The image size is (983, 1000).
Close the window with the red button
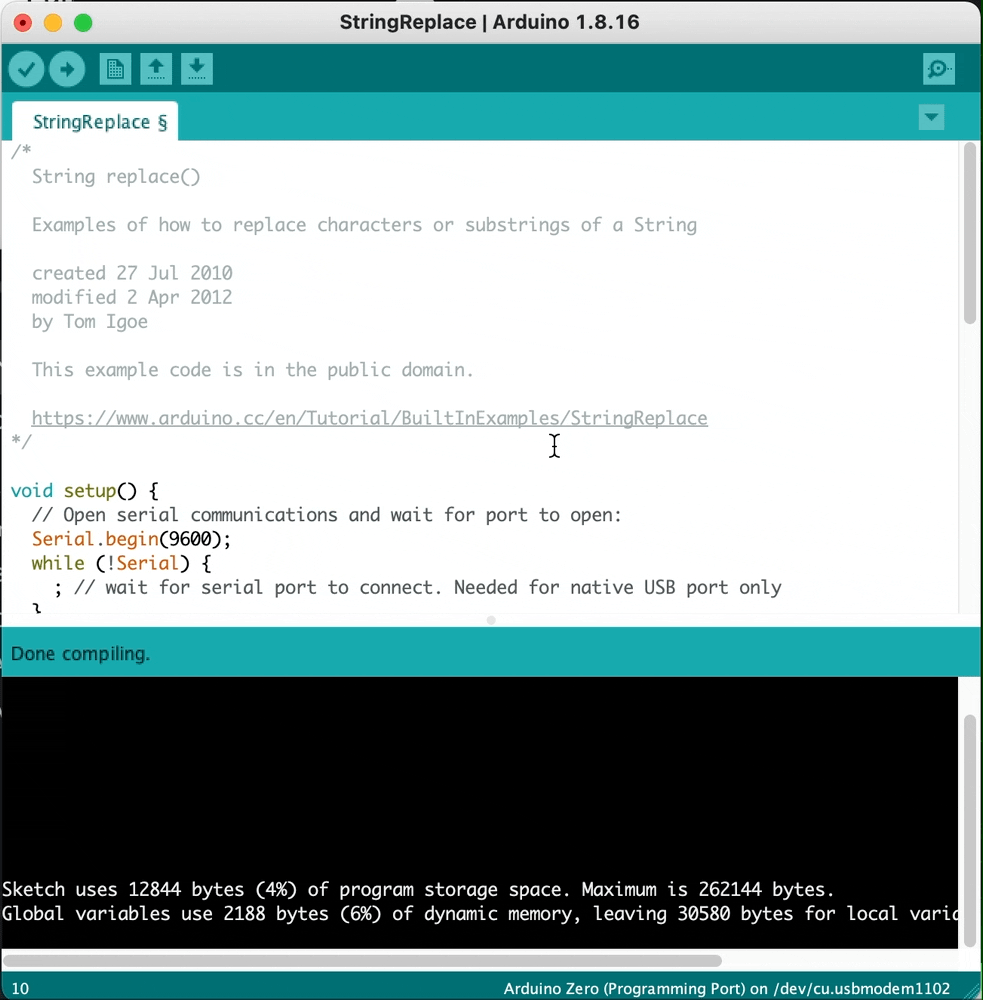point(23,24)
